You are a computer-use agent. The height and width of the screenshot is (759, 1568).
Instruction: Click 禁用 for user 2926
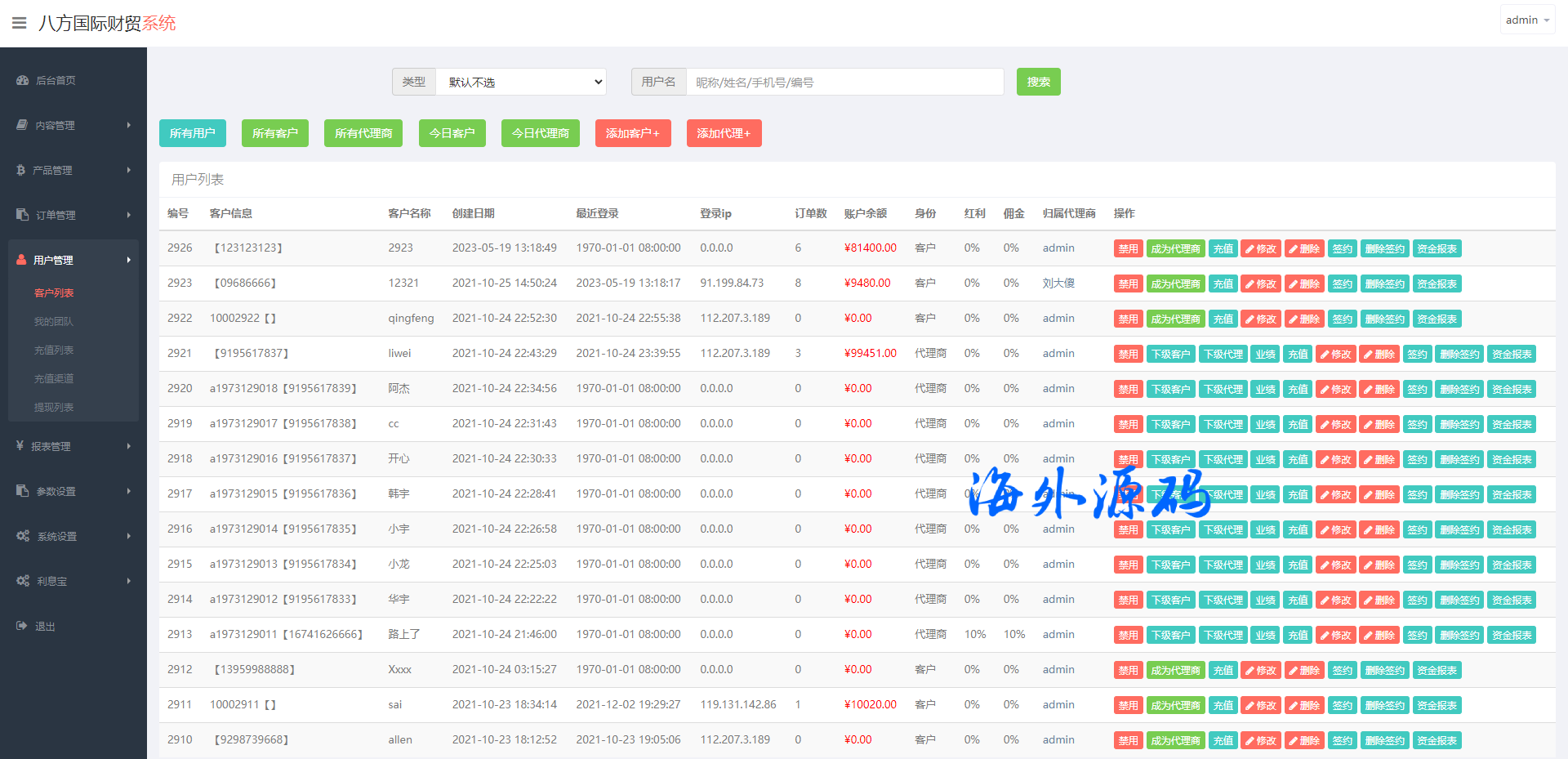(x=1128, y=248)
